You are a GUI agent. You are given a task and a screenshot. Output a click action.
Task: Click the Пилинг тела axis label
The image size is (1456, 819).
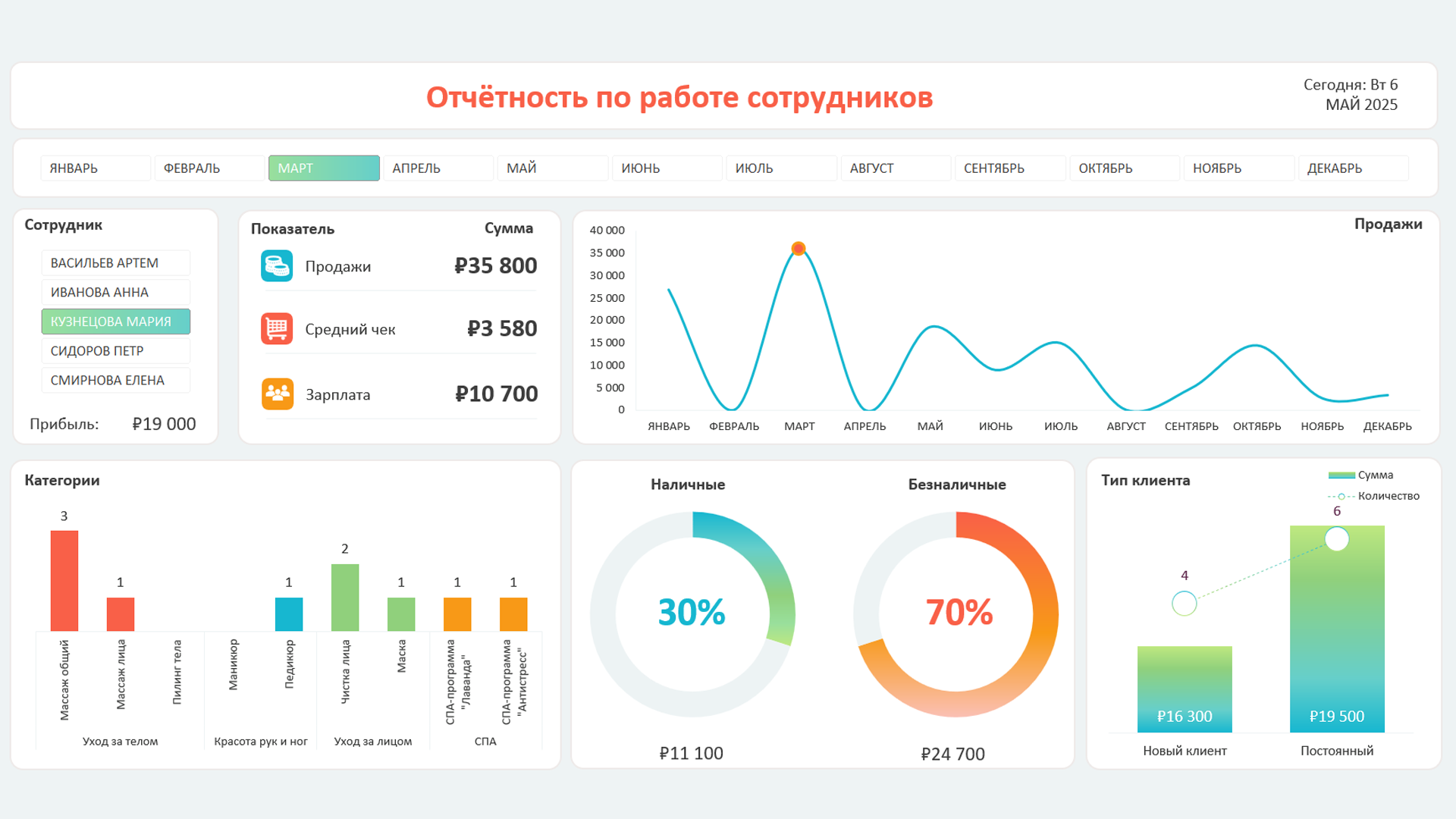(177, 672)
